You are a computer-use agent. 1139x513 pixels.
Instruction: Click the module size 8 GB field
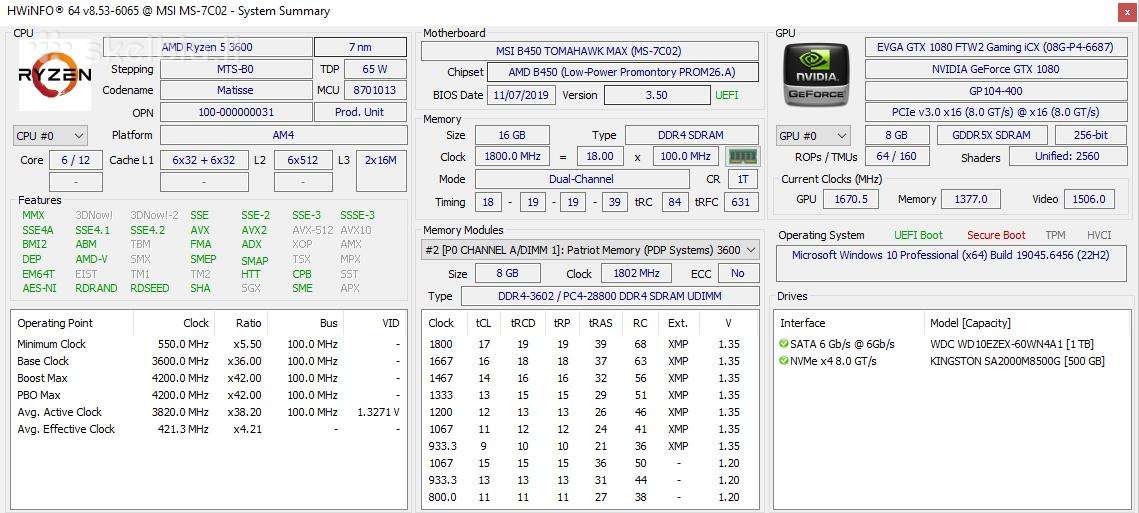(x=508, y=273)
